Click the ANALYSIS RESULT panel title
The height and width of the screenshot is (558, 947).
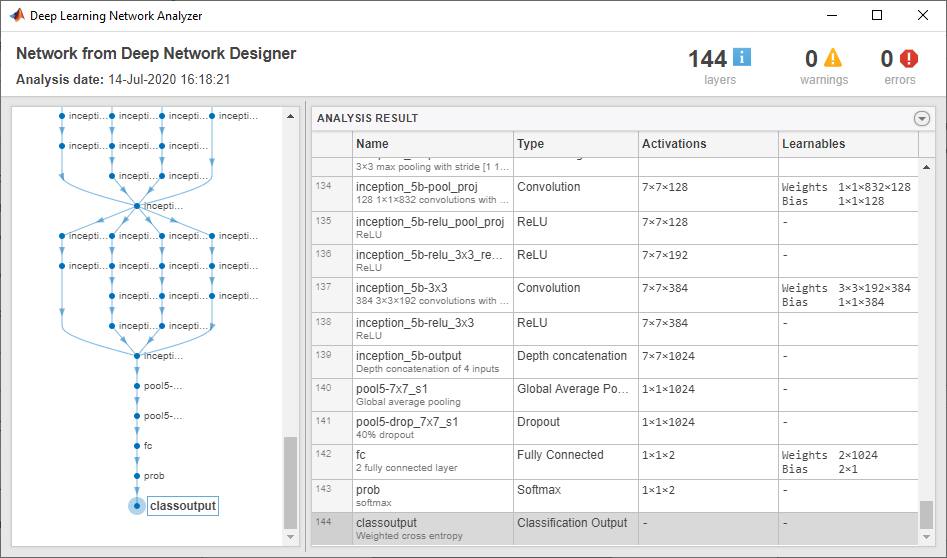(x=367, y=118)
